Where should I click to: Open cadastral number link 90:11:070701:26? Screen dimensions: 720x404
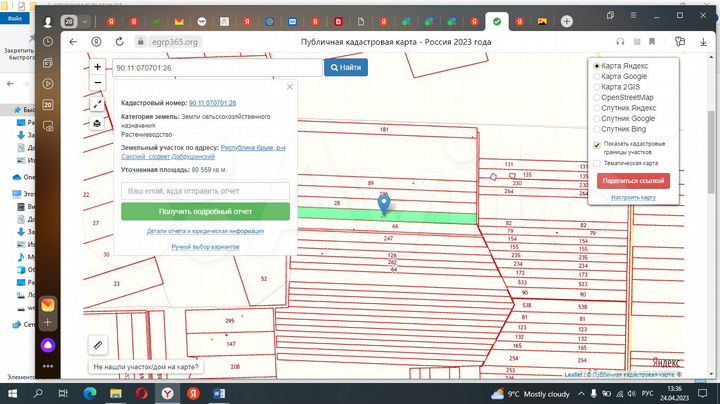click(x=213, y=103)
